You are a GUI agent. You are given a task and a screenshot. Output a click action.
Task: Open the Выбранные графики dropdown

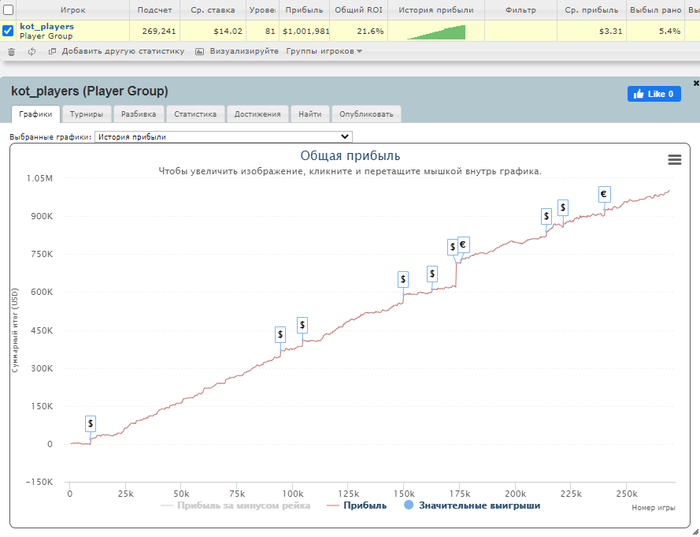coord(224,137)
